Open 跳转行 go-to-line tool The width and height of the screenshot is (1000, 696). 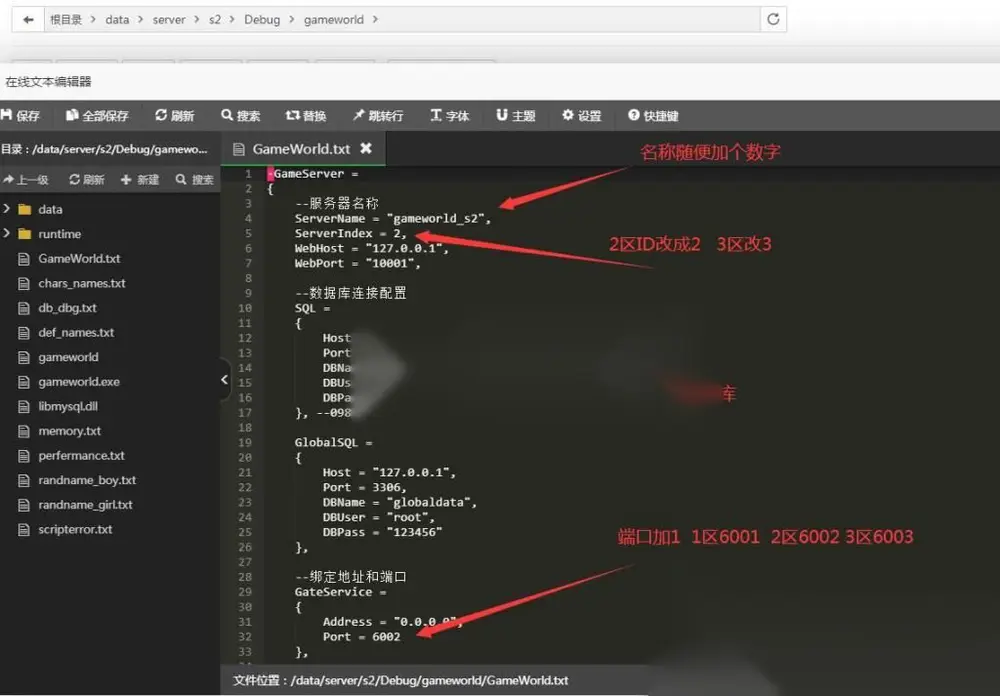pyautogui.click(x=378, y=115)
